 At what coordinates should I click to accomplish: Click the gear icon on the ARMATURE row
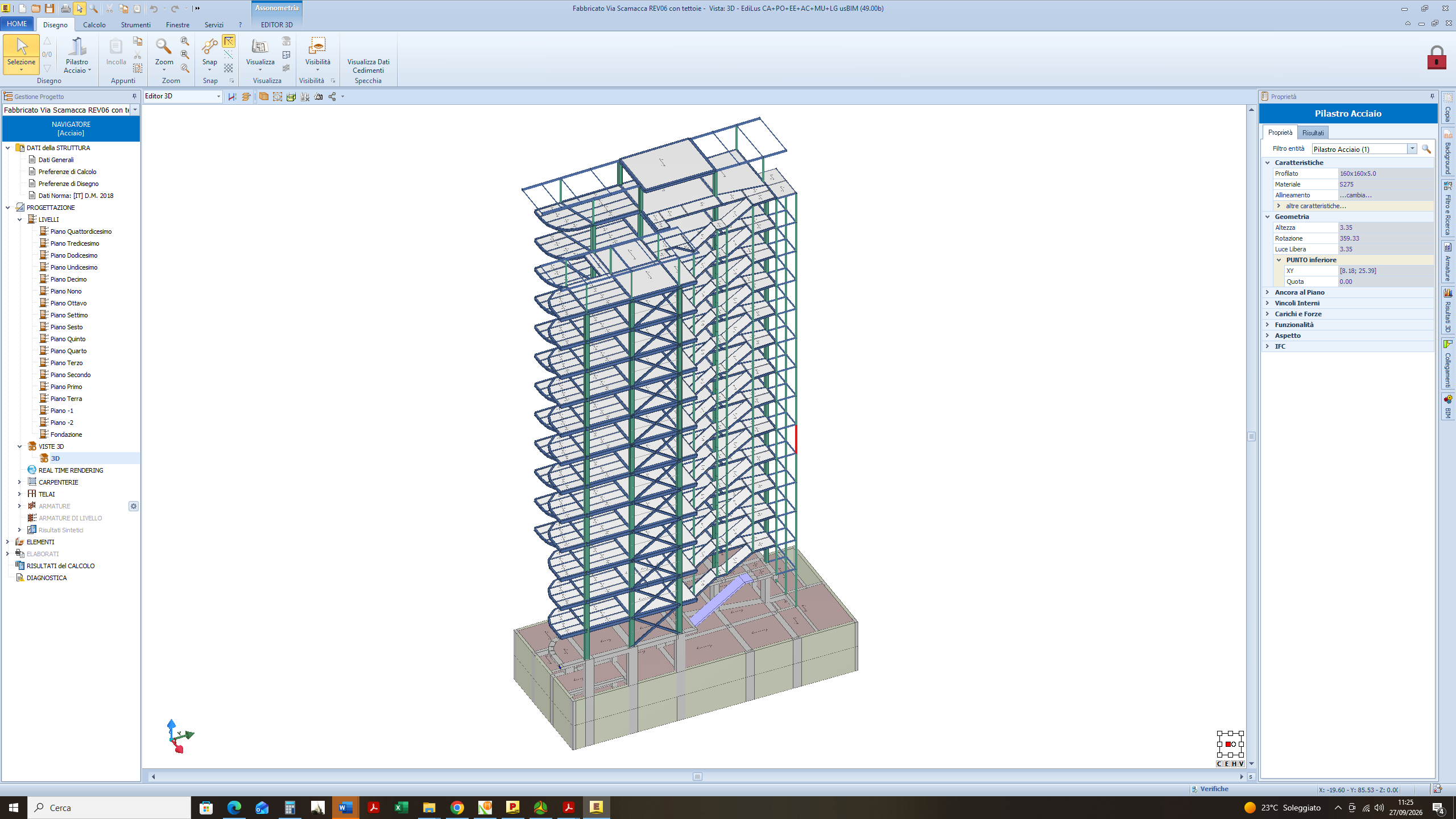pos(133,506)
